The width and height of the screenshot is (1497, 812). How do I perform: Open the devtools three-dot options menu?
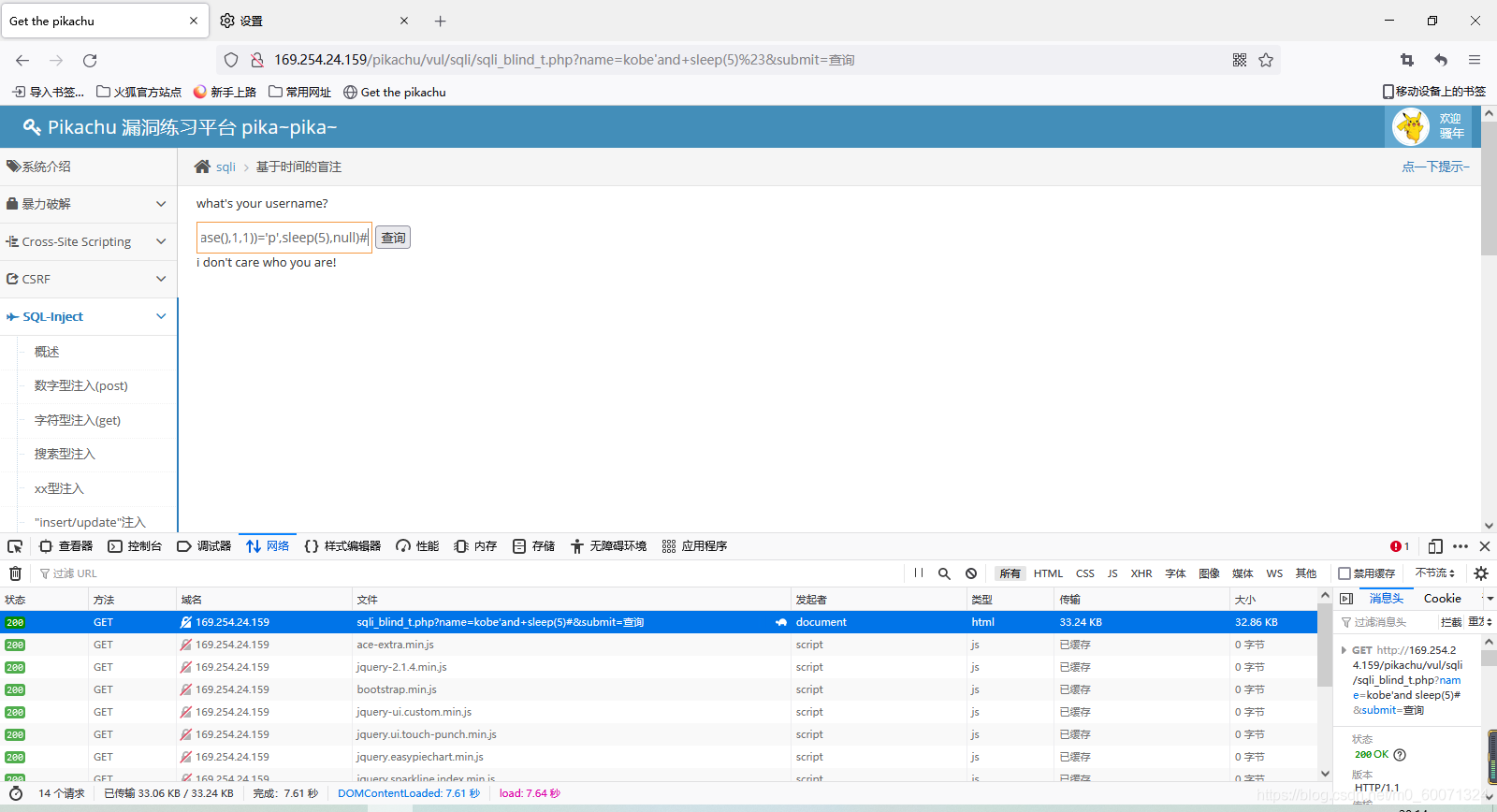tap(1461, 546)
